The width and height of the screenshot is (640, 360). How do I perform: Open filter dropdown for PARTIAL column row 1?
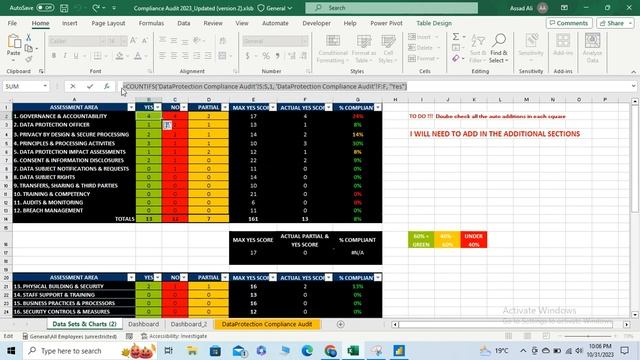click(x=225, y=107)
